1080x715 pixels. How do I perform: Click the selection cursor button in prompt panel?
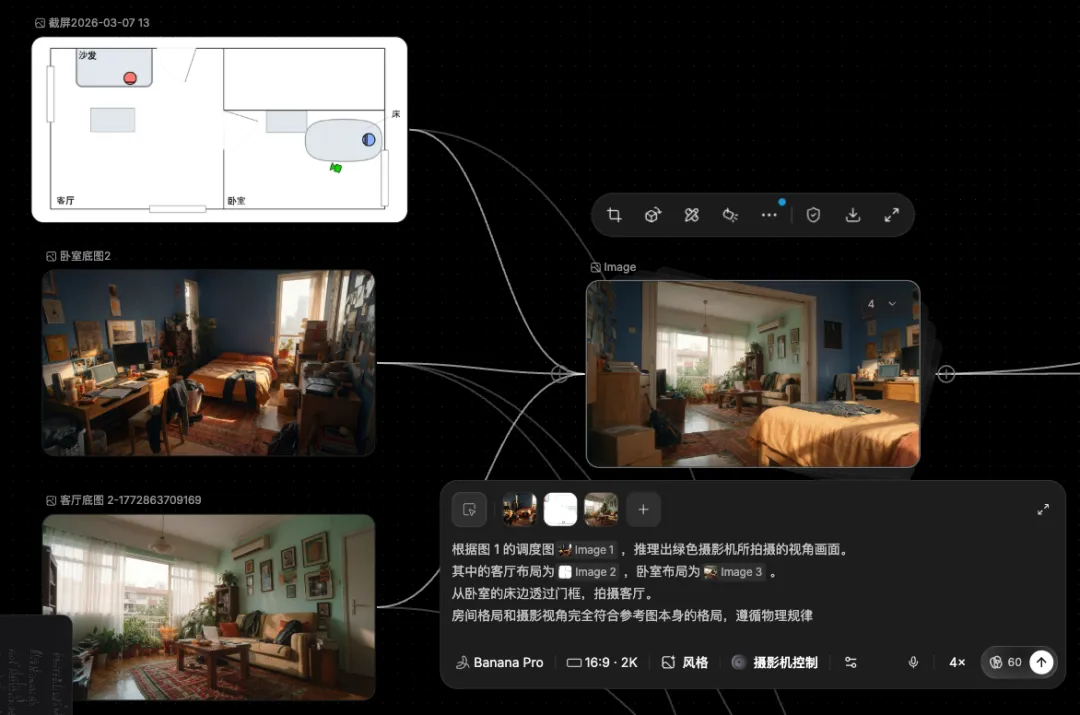(x=469, y=510)
